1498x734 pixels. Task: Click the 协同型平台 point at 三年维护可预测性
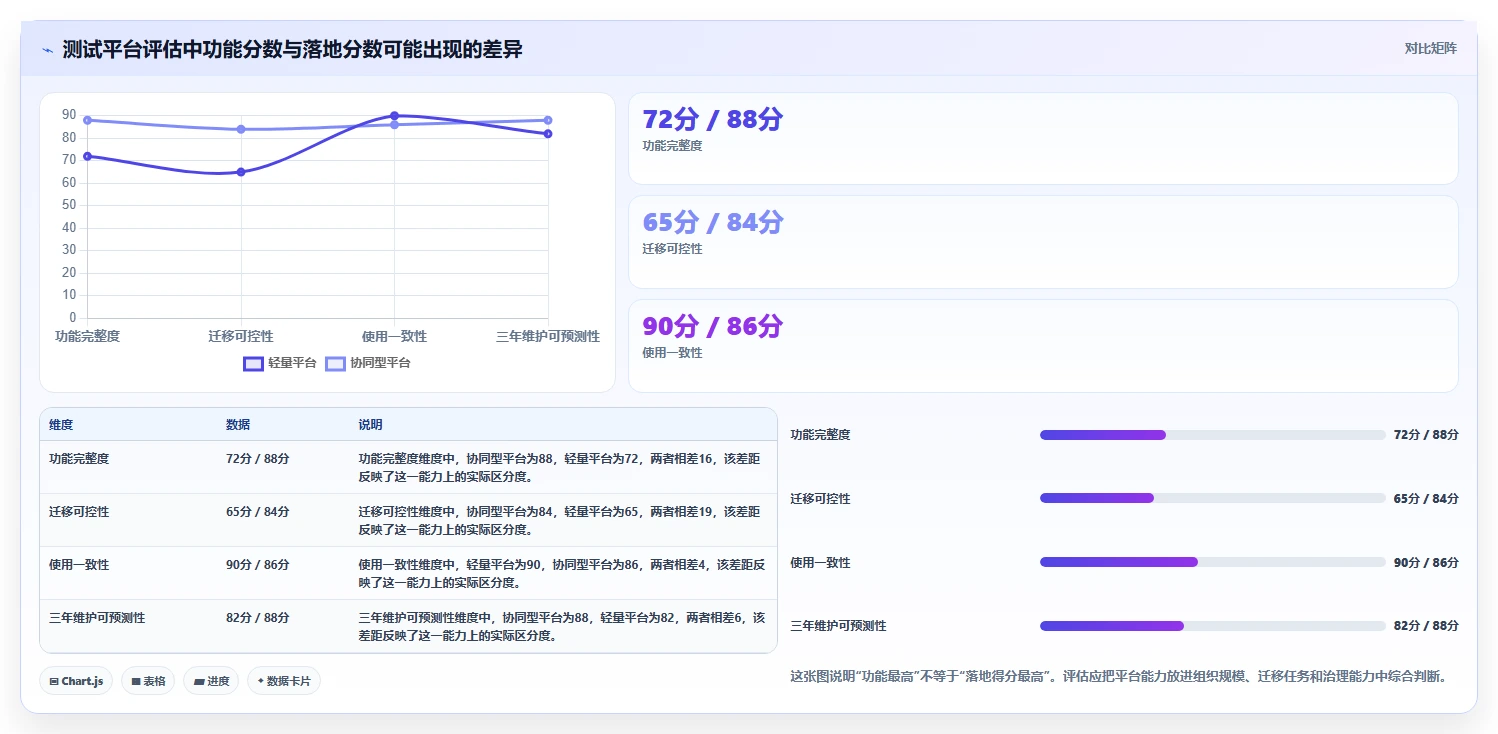point(548,120)
